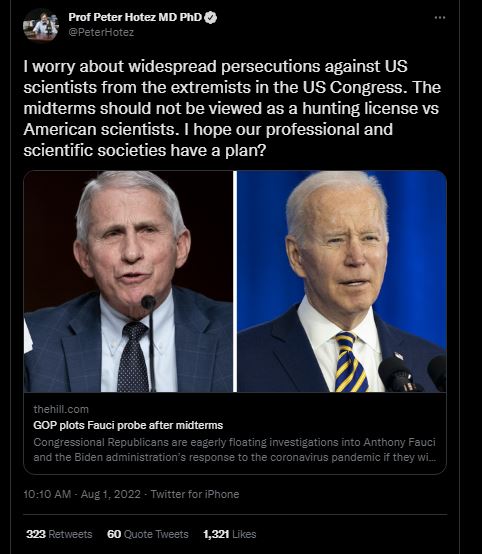Open the three-dot more options menu
The width and height of the screenshot is (482, 554).
tap(440, 17)
